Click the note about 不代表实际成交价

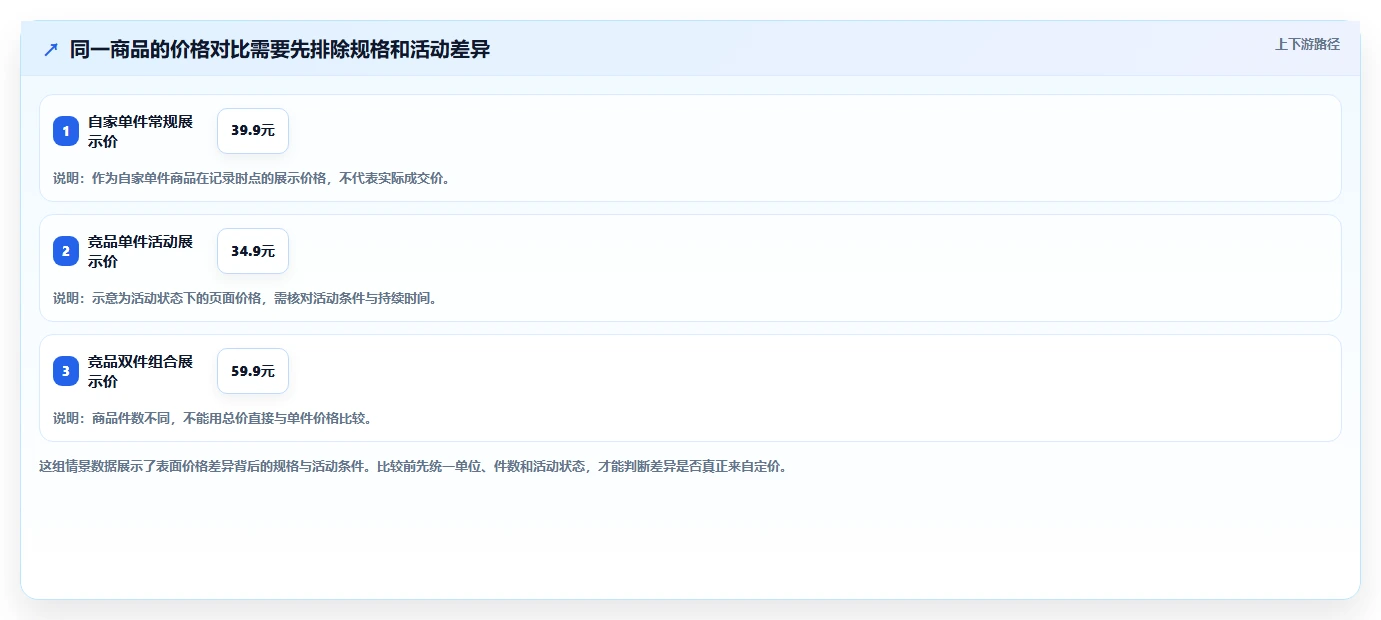click(x=252, y=178)
